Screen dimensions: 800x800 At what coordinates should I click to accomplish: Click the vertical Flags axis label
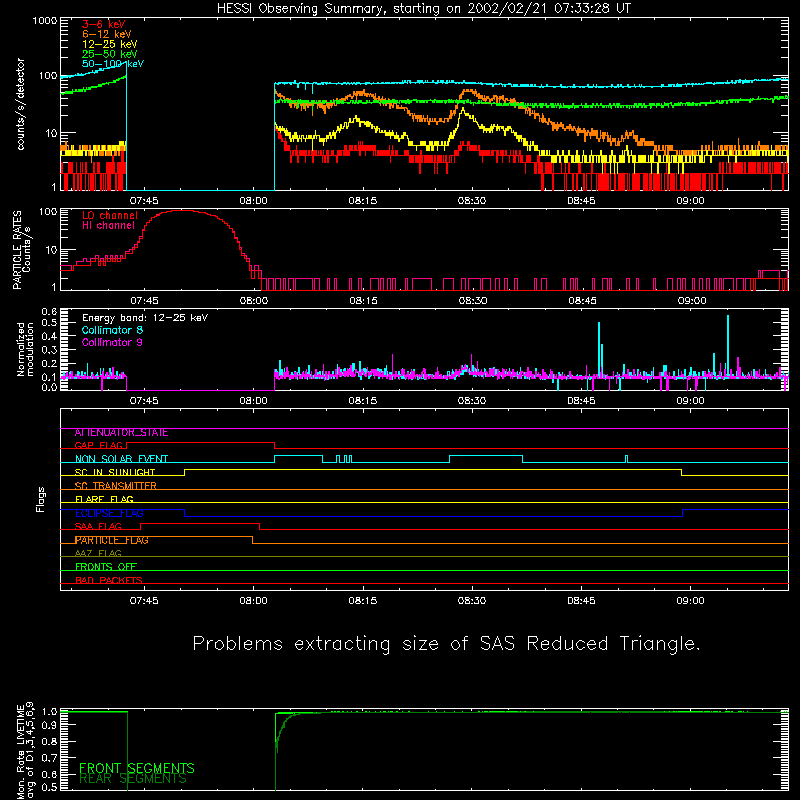click(x=41, y=499)
